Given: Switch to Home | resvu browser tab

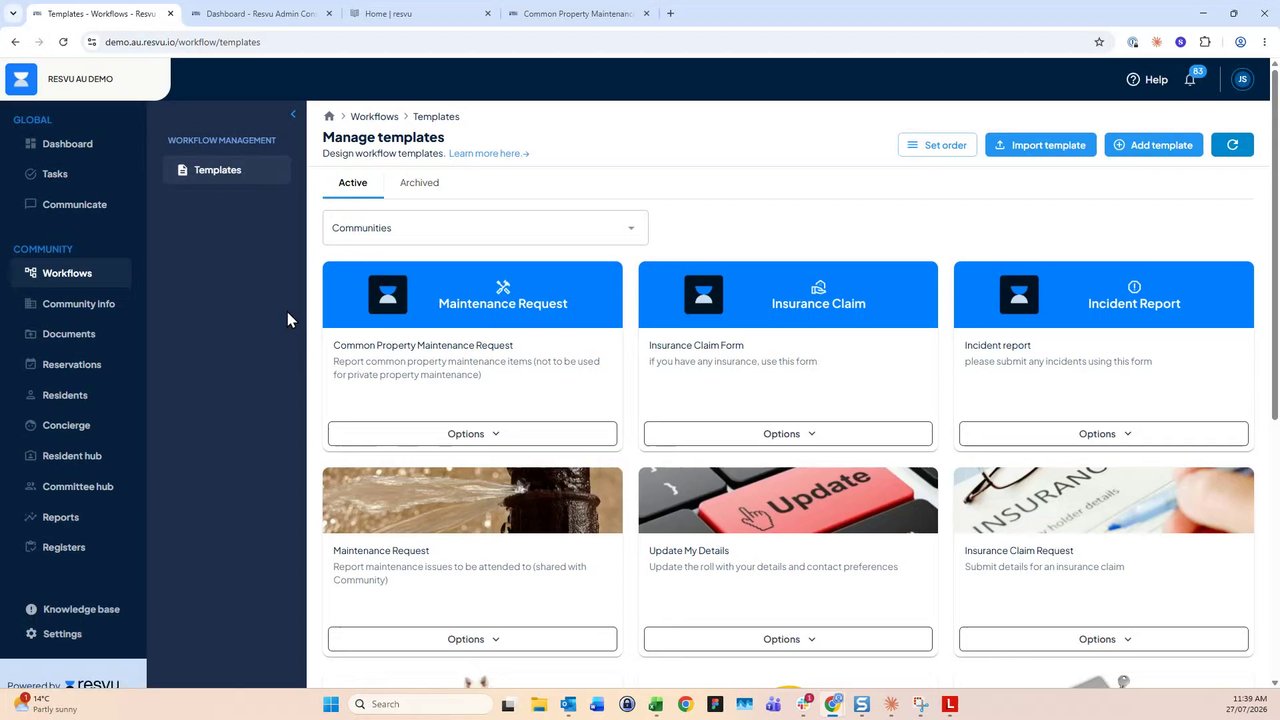Looking at the screenshot, I should pos(420,14).
